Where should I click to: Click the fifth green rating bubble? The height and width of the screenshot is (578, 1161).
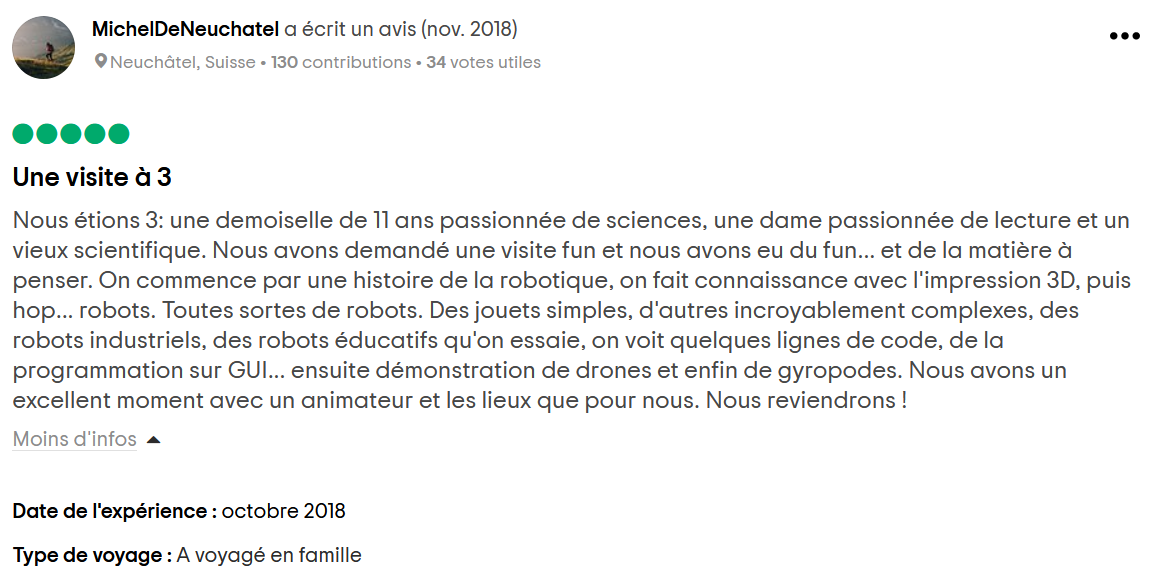(118, 134)
